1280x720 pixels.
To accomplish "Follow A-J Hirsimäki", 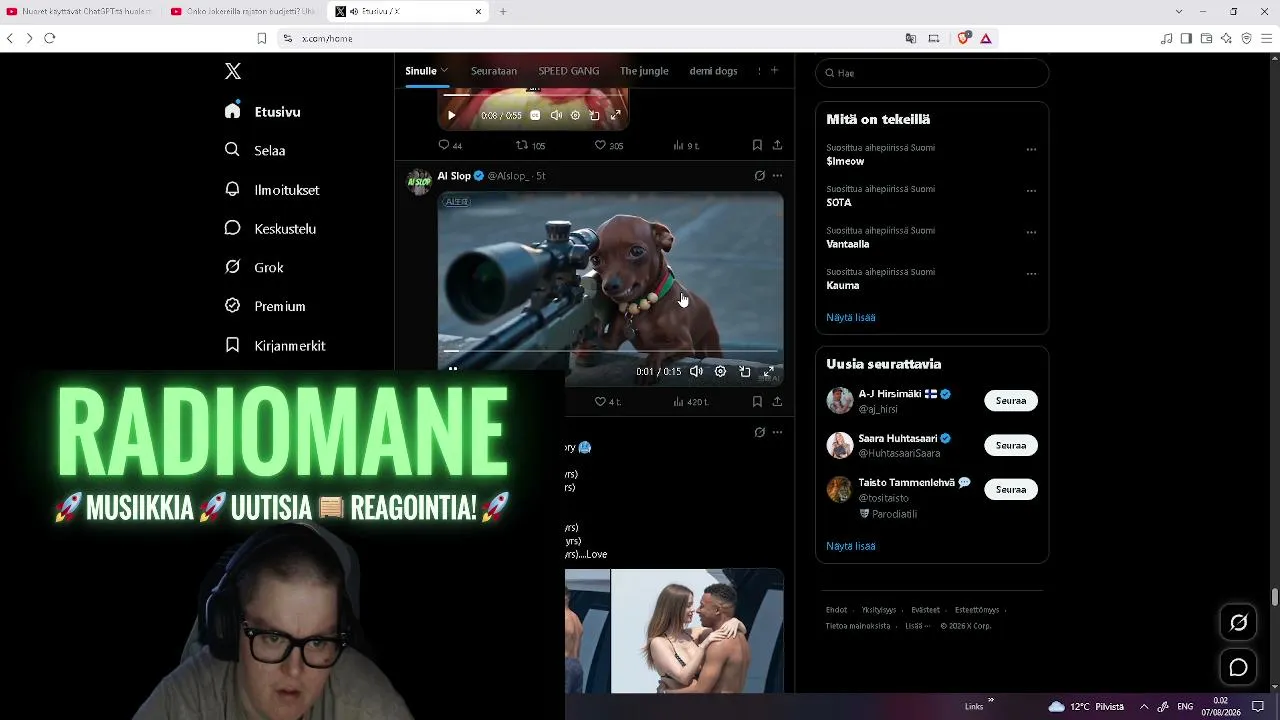I will [x=1011, y=400].
